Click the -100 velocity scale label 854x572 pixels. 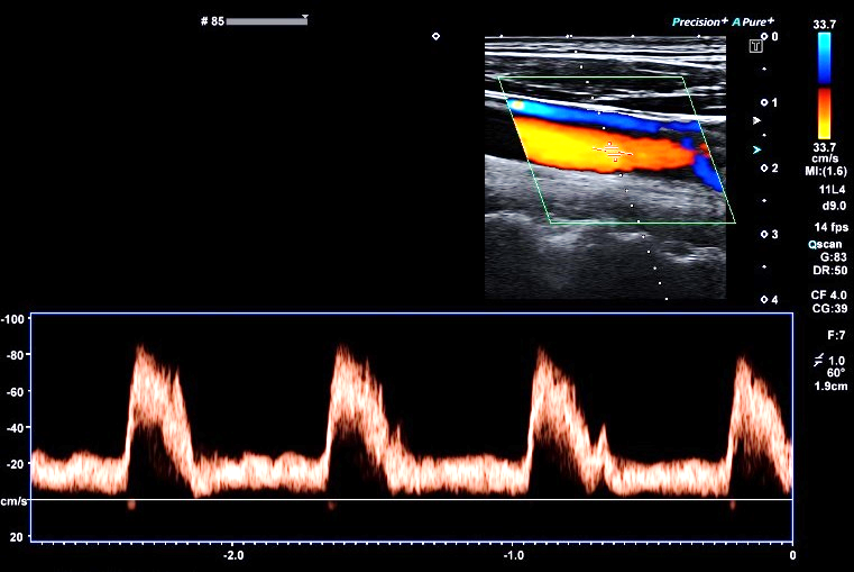pyautogui.click(x=14, y=319)
